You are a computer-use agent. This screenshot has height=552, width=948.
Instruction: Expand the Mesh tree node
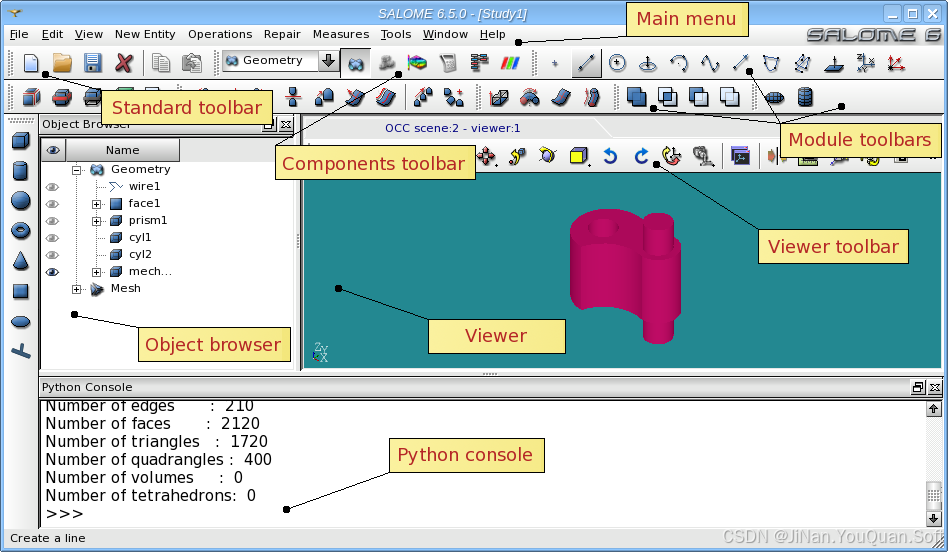pos(77,289)
